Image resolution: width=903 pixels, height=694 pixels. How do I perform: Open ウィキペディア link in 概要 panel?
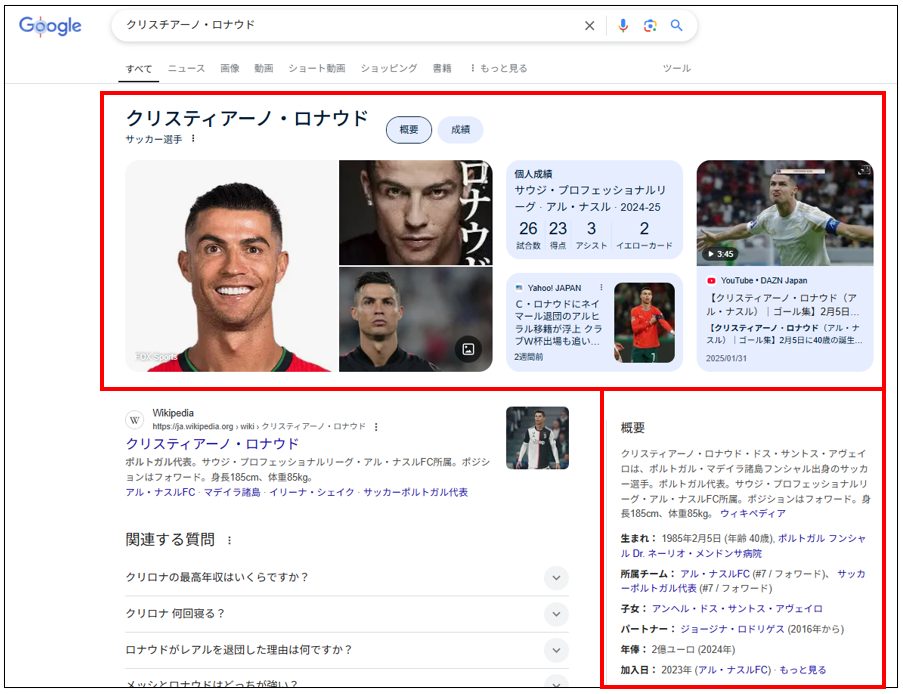[753, 513]
